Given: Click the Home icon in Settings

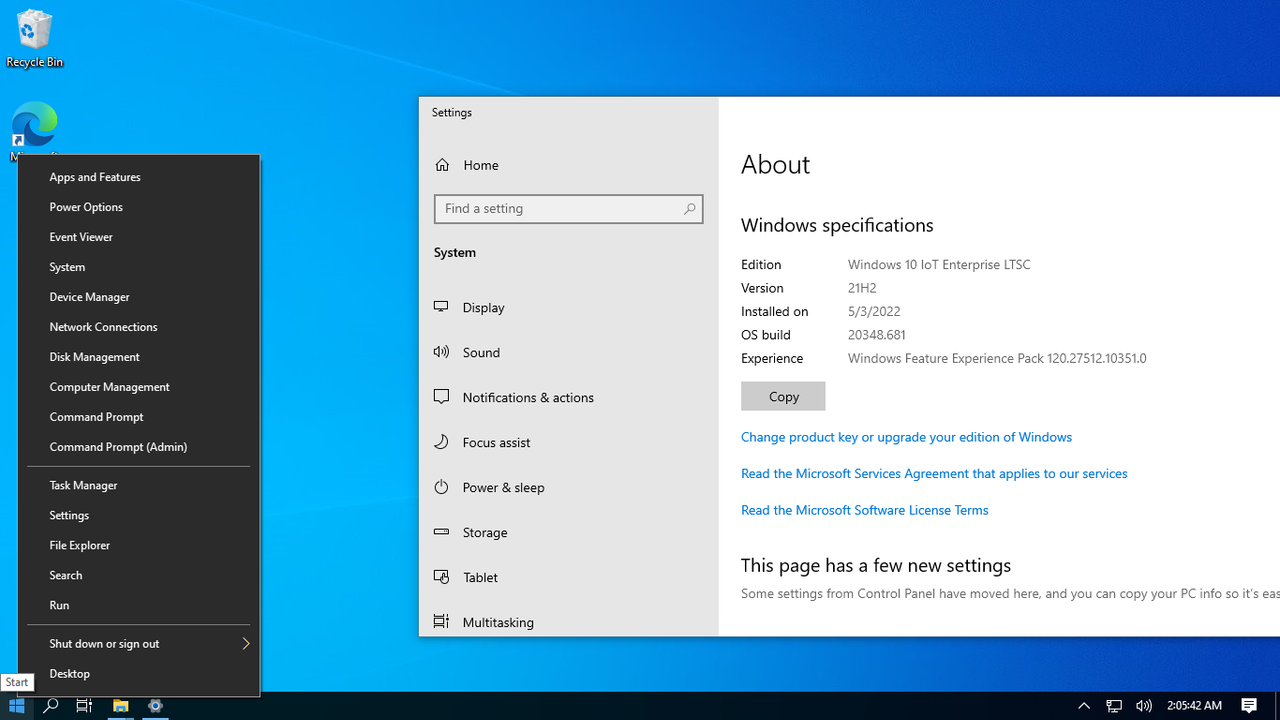Looking at the screenshot, I should click(x=442, y=165).
